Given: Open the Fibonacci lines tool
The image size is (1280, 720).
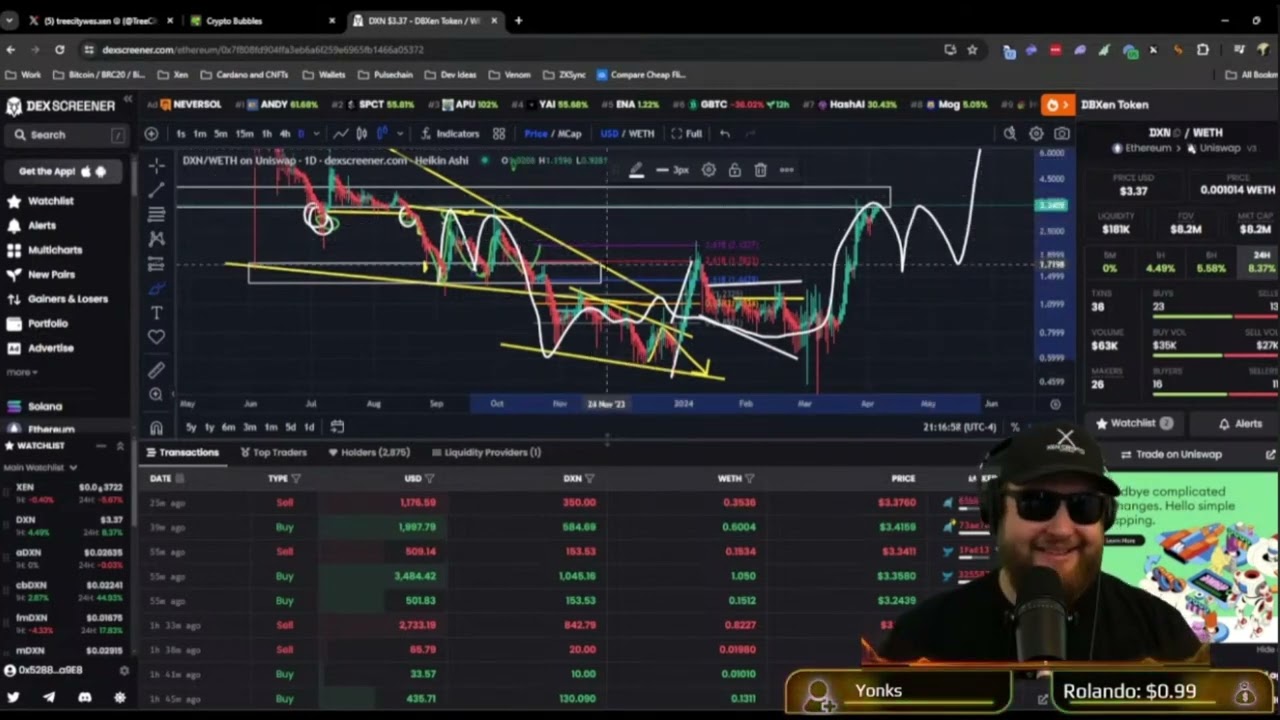Looking at the screenshot, I should [156, 214].
